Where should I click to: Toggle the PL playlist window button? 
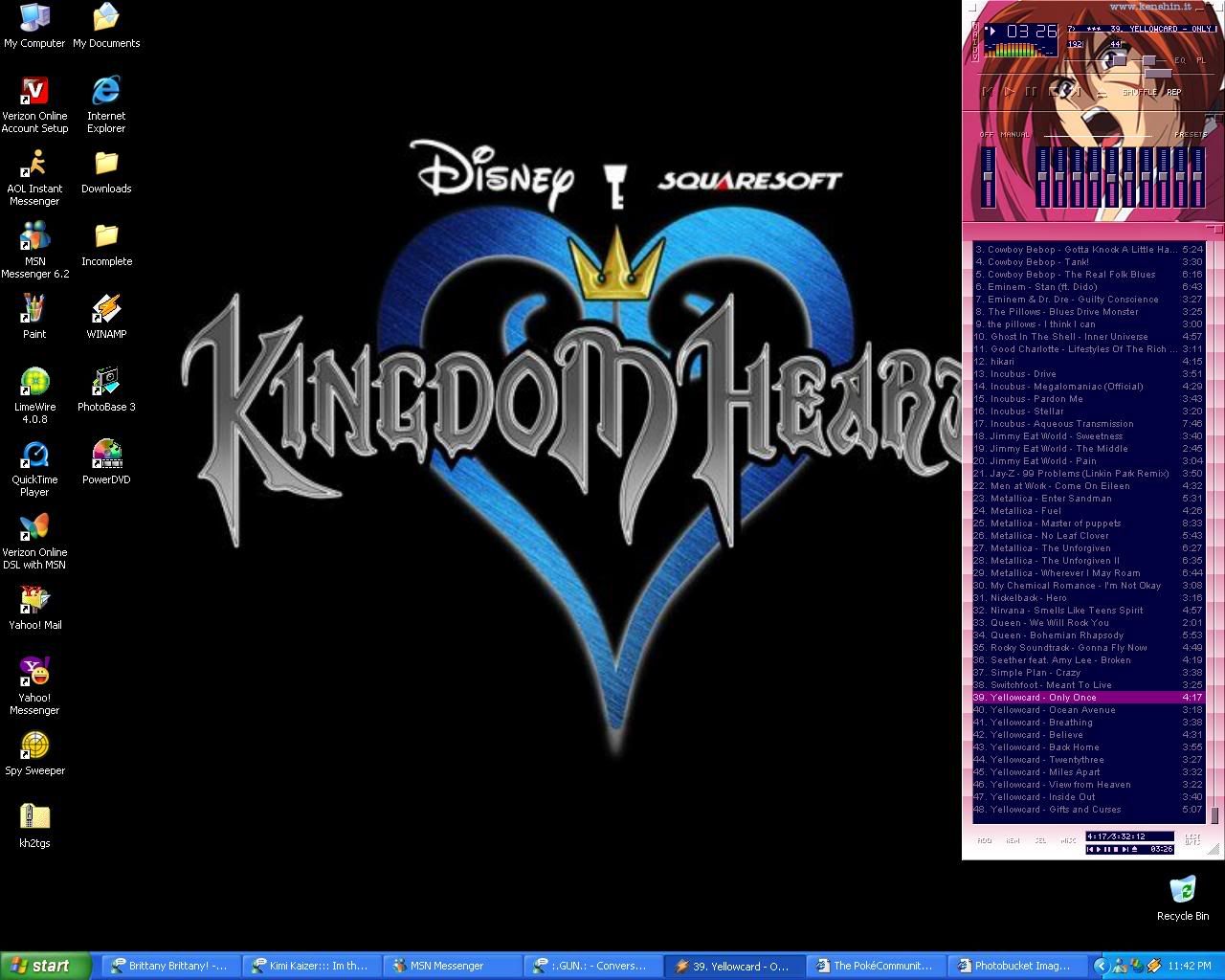pos(1201,60)
